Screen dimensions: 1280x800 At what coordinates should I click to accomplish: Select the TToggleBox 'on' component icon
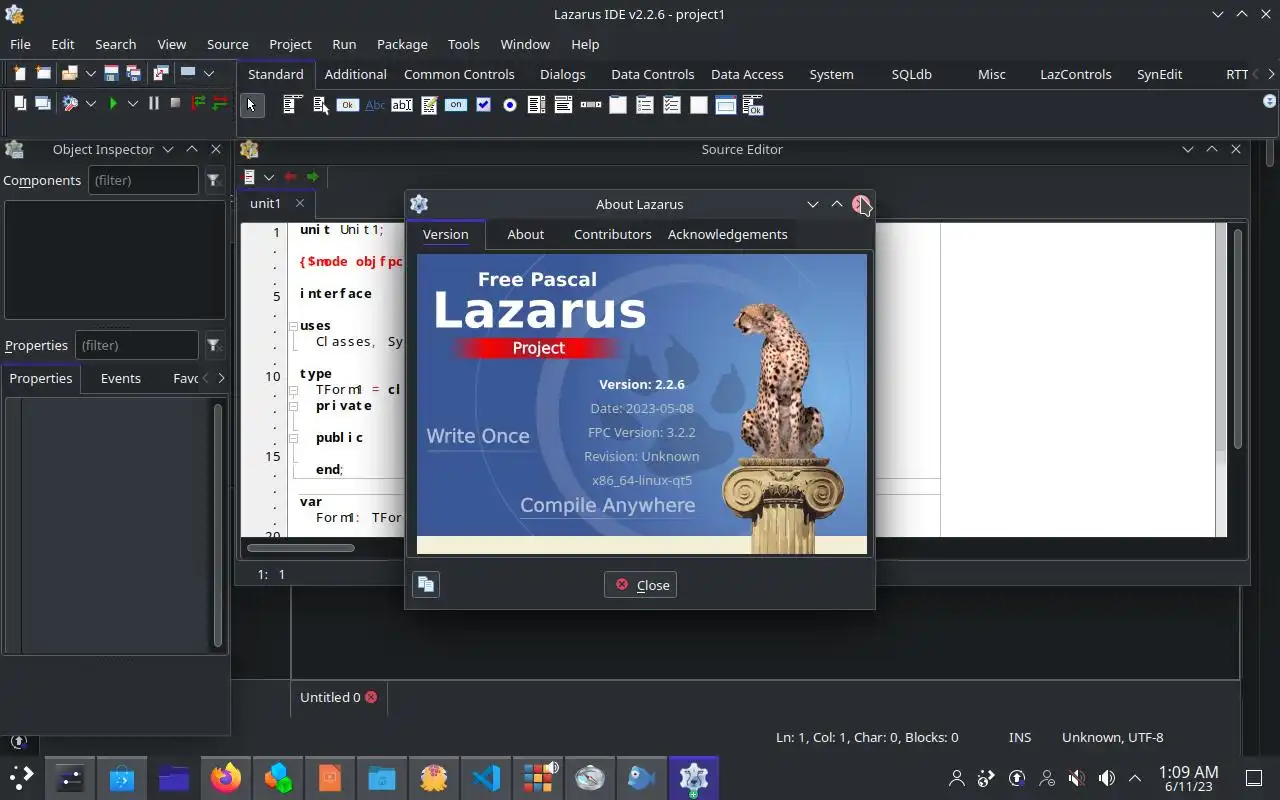(456, 105)
